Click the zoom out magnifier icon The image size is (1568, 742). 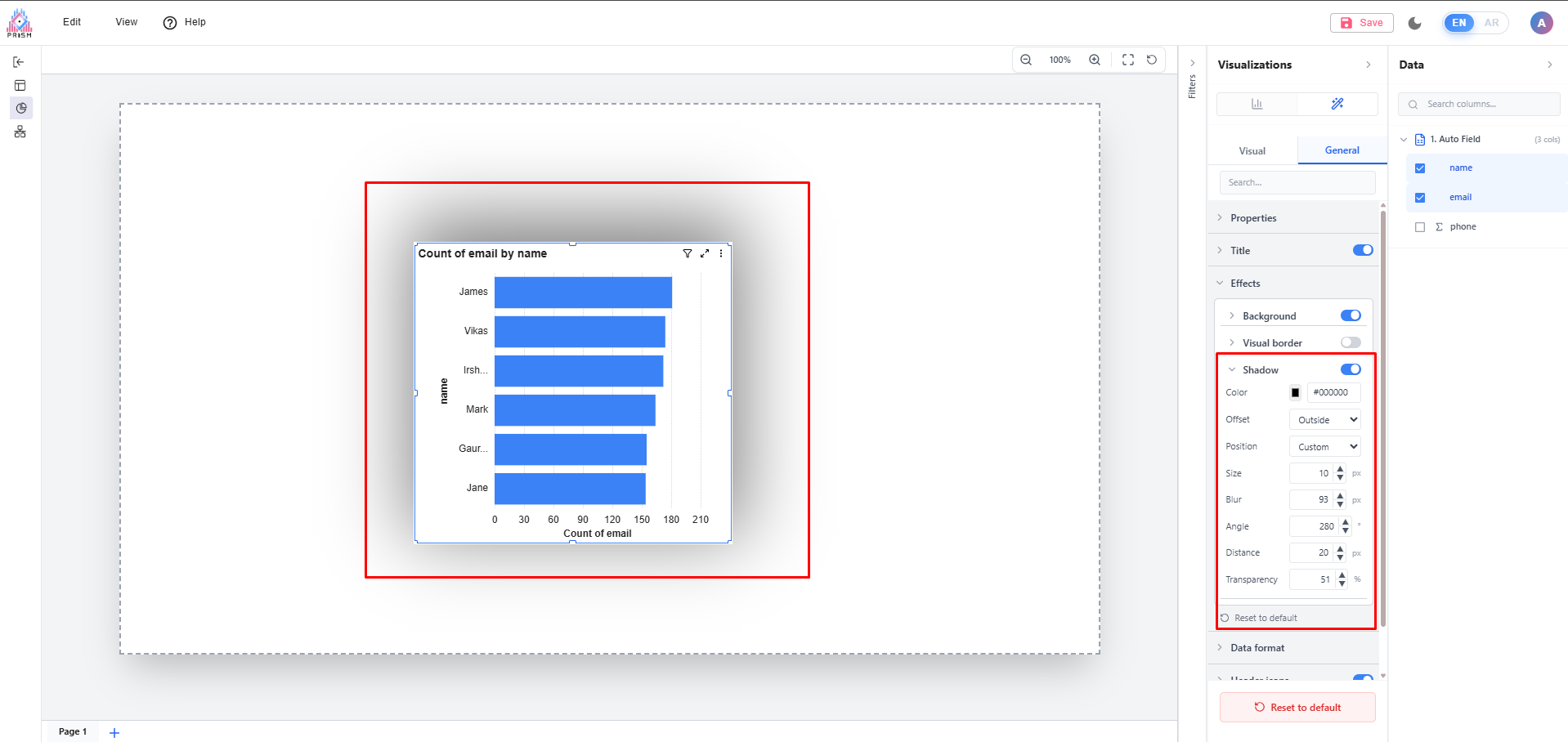1026,60
